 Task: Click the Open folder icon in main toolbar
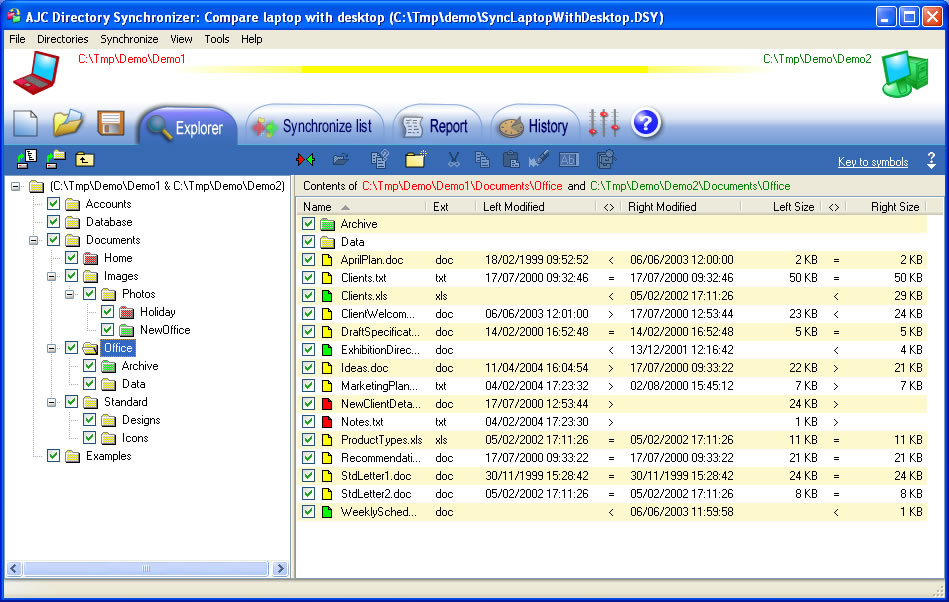(x=67, y=123)
